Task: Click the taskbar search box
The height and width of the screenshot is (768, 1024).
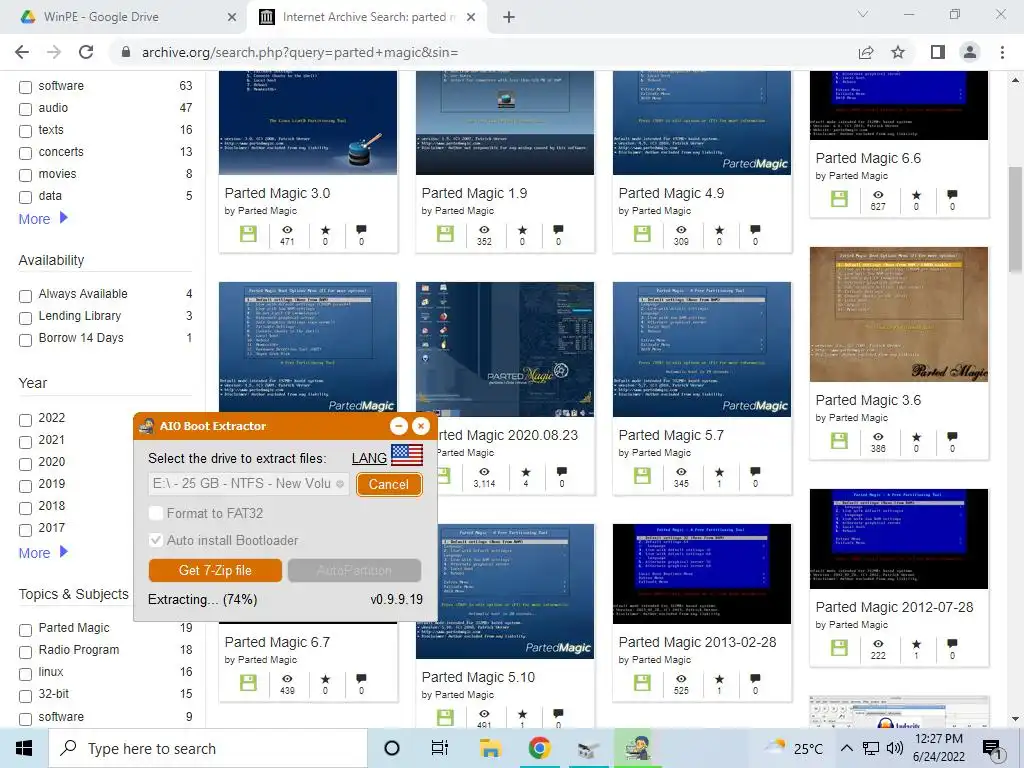Action: pos(208,748)
